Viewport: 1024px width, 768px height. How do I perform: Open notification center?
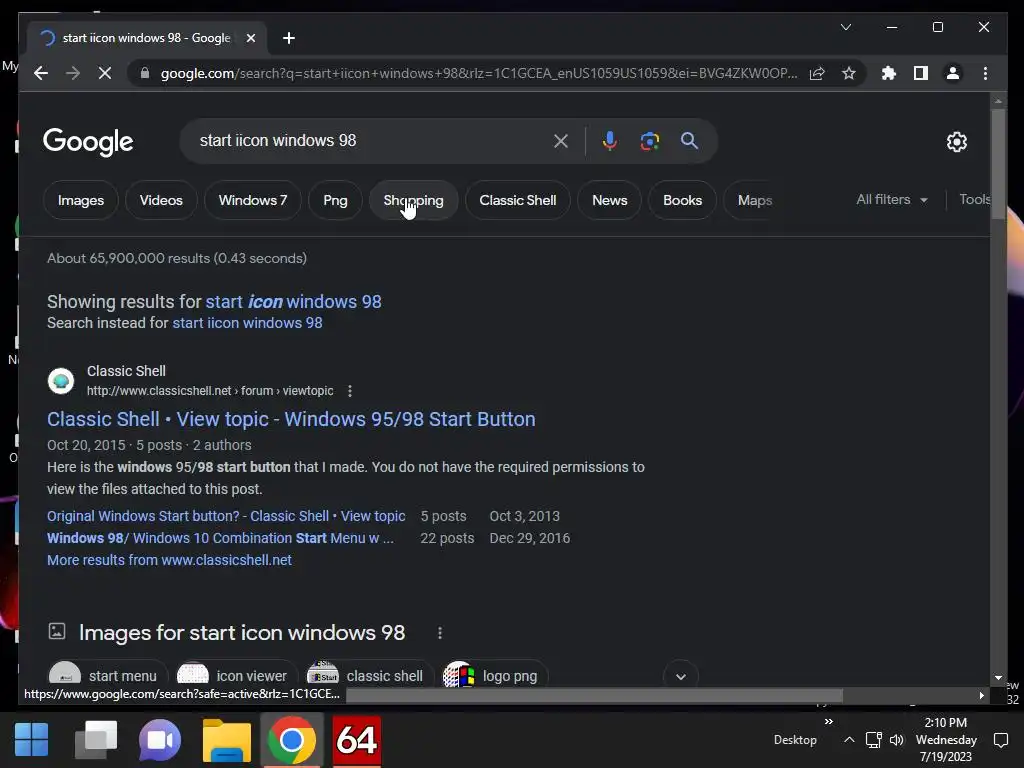[1000, 740]
